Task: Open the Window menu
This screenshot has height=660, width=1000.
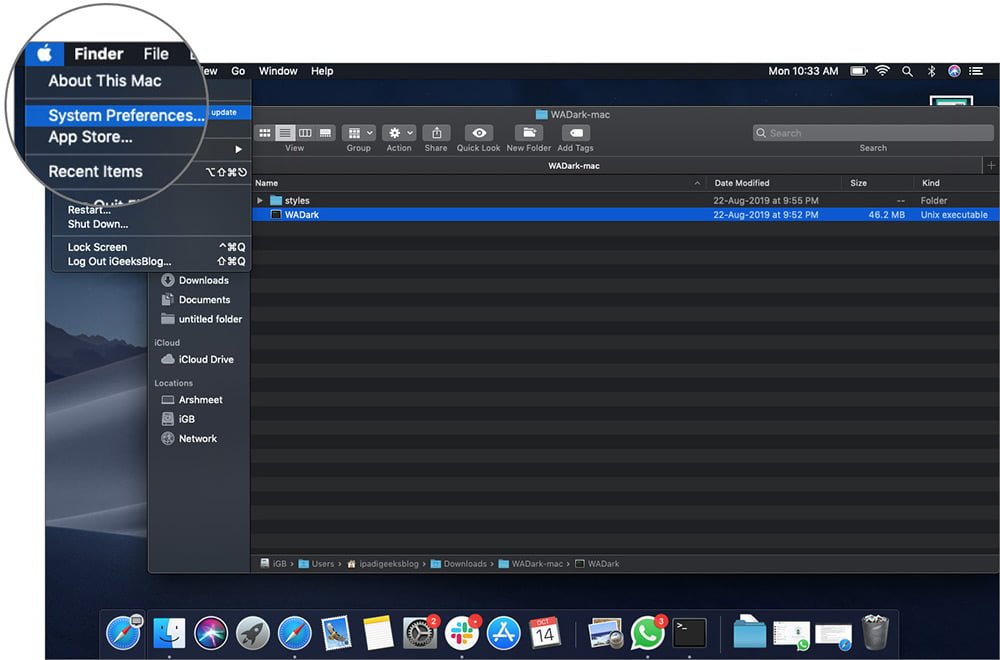Action: coord(277,71)
